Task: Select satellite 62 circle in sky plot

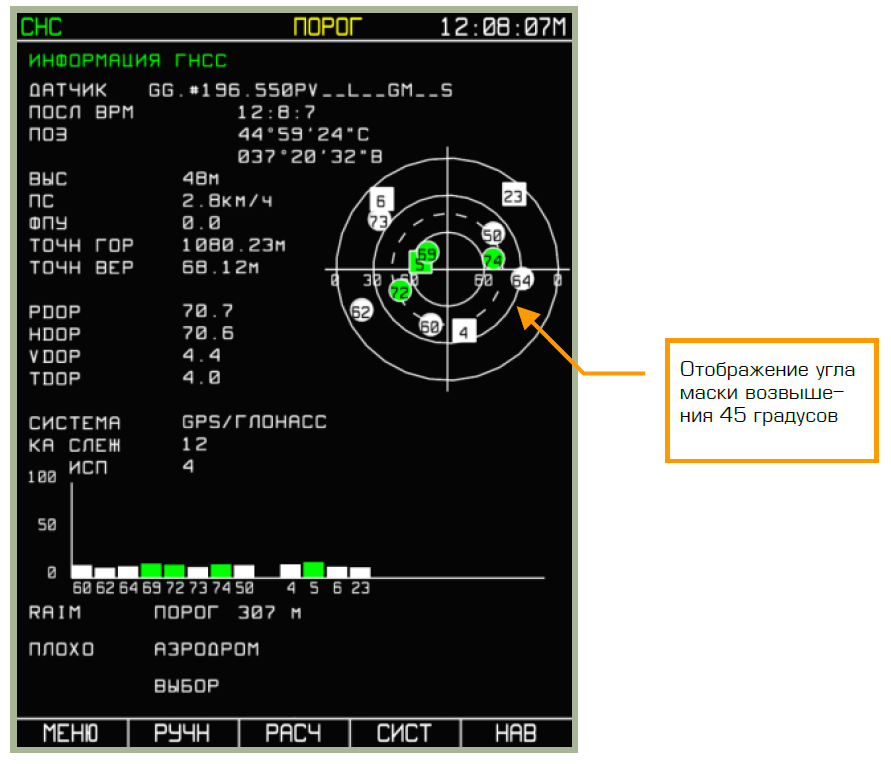Action: coord(361,311)
